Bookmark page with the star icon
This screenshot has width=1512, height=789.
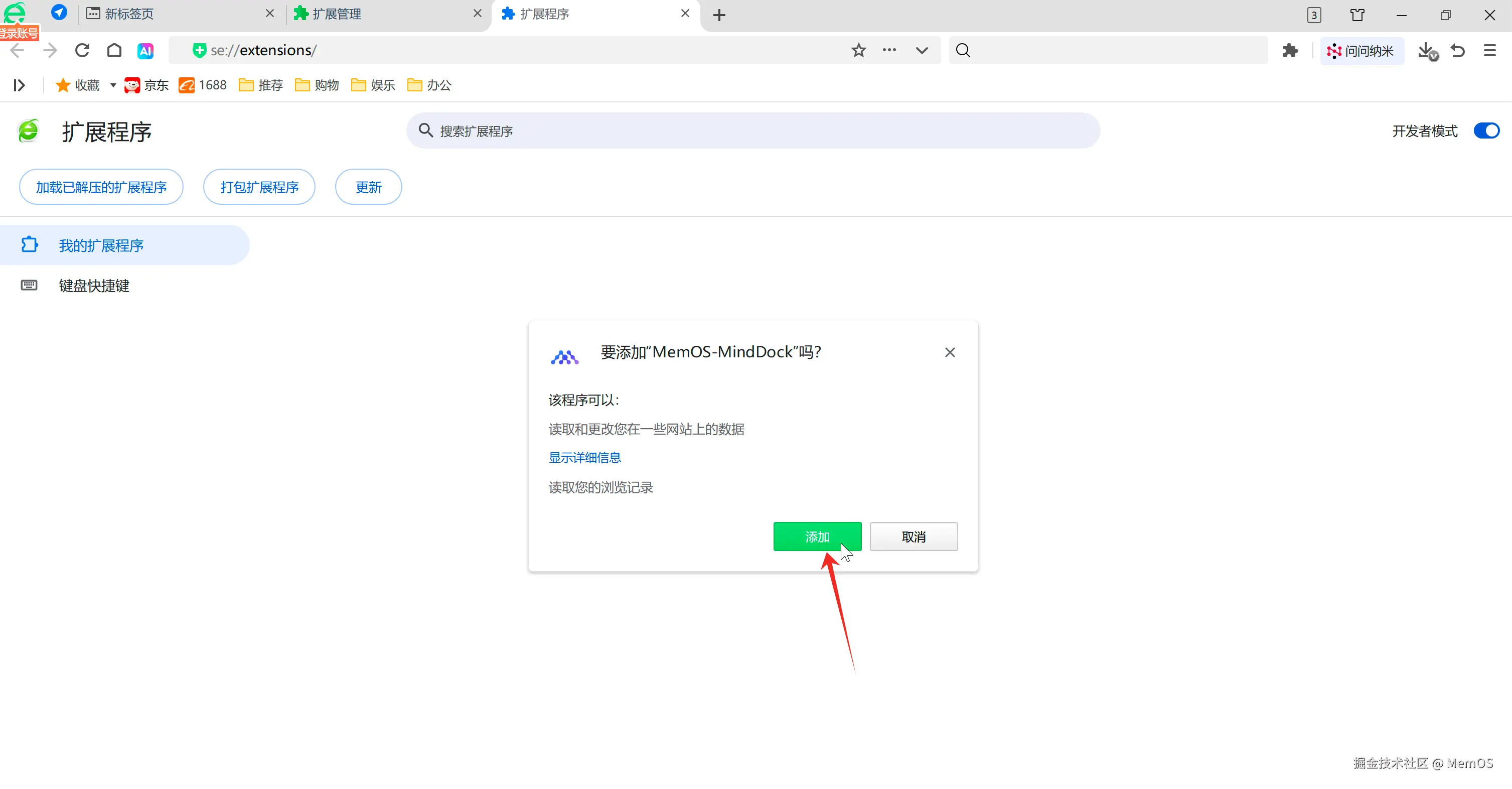pos(858,51)
